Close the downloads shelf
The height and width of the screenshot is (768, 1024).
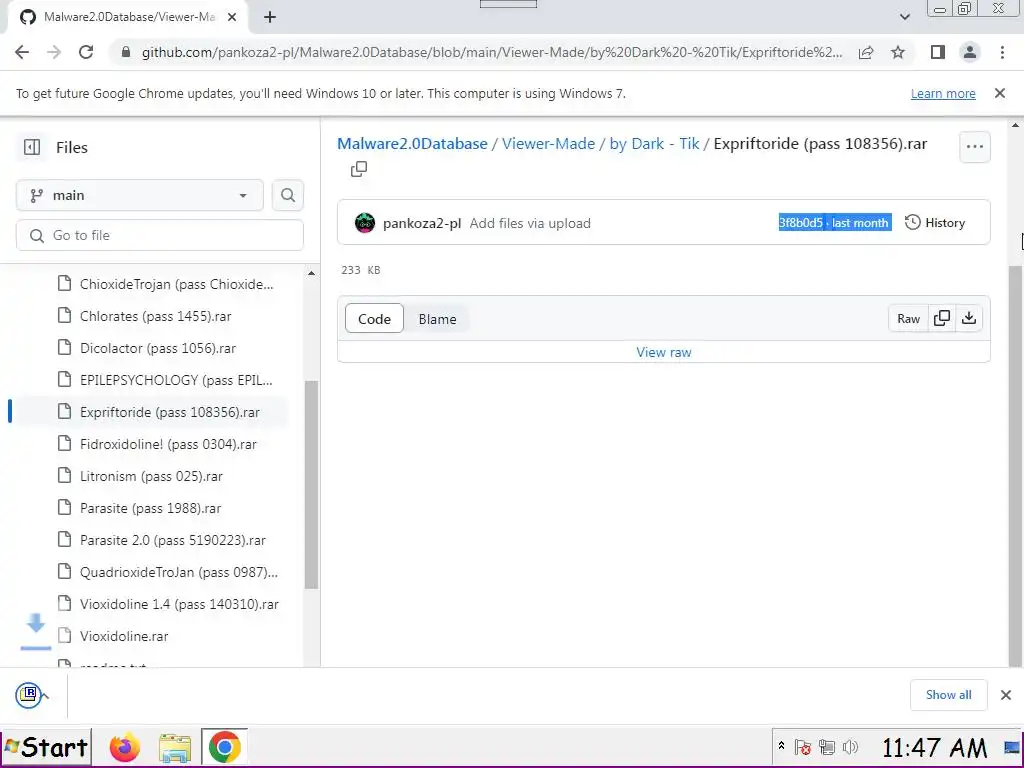(x=1006, y=695)
